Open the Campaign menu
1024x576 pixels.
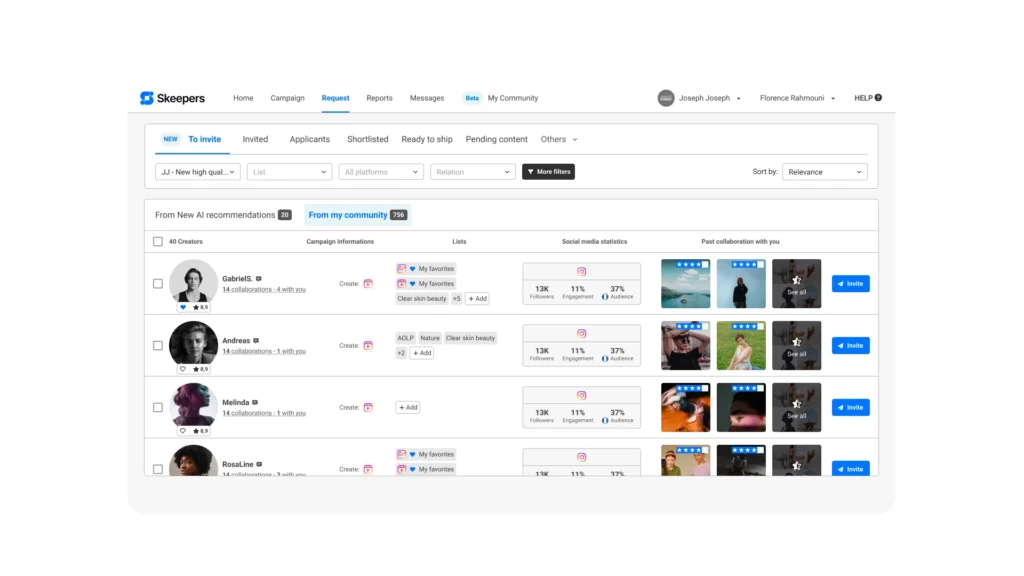coord(287,98)
